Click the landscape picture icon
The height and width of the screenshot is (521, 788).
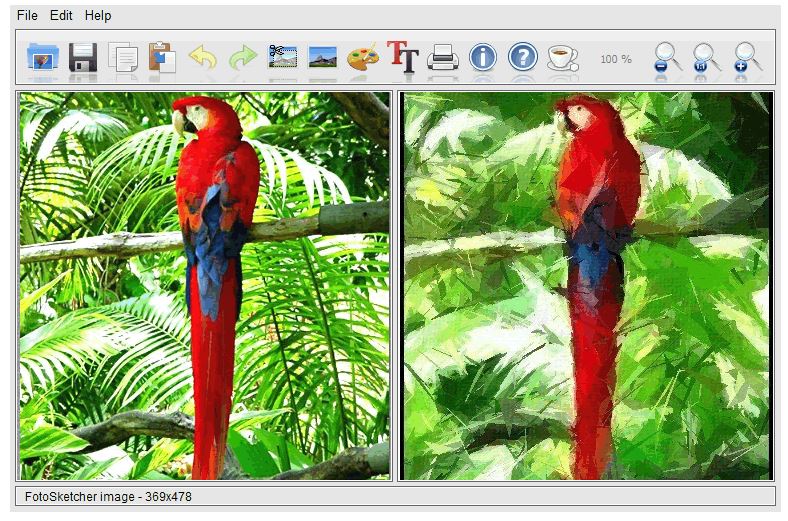coord(322,57)
